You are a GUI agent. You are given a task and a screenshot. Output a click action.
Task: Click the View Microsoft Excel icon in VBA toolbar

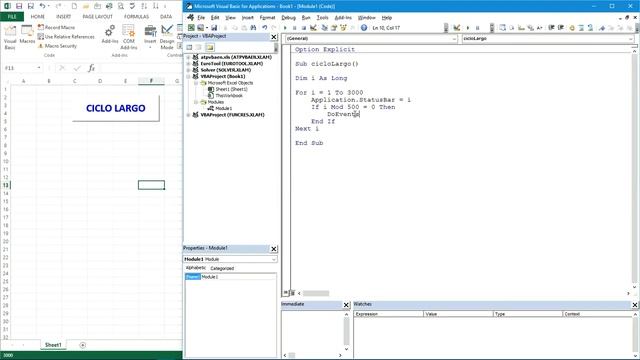click(x=191, y=28)
